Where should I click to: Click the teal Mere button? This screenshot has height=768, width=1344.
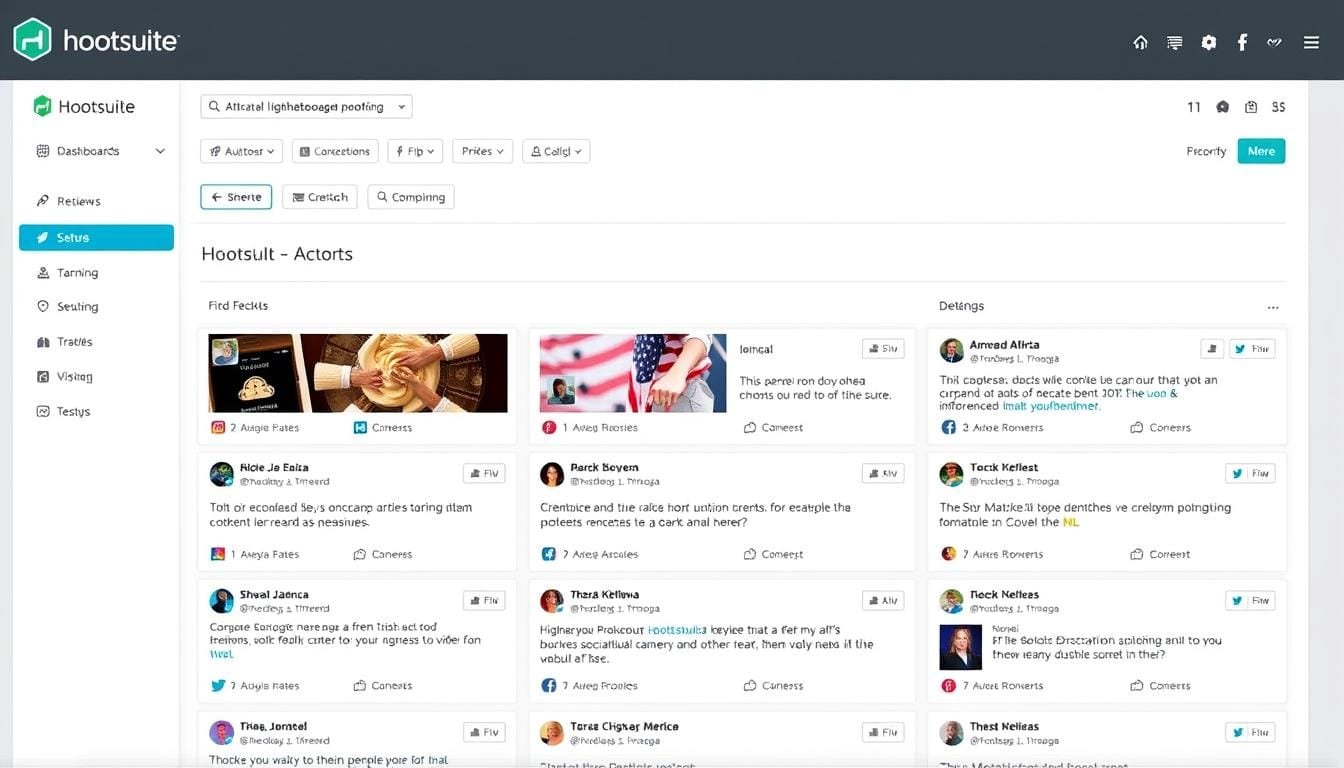tap(1260, 151)
